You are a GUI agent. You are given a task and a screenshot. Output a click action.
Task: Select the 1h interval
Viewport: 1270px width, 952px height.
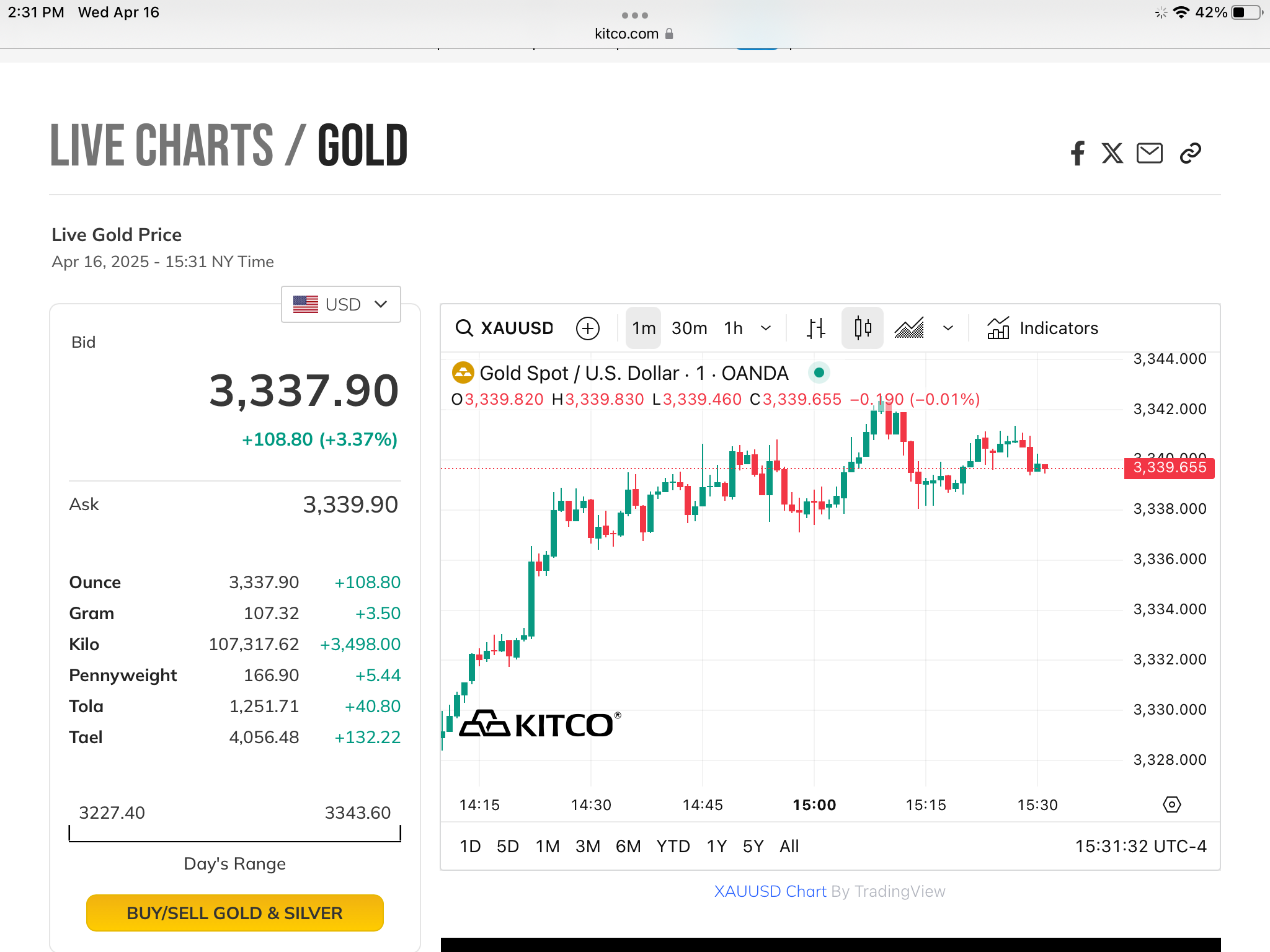734,328
